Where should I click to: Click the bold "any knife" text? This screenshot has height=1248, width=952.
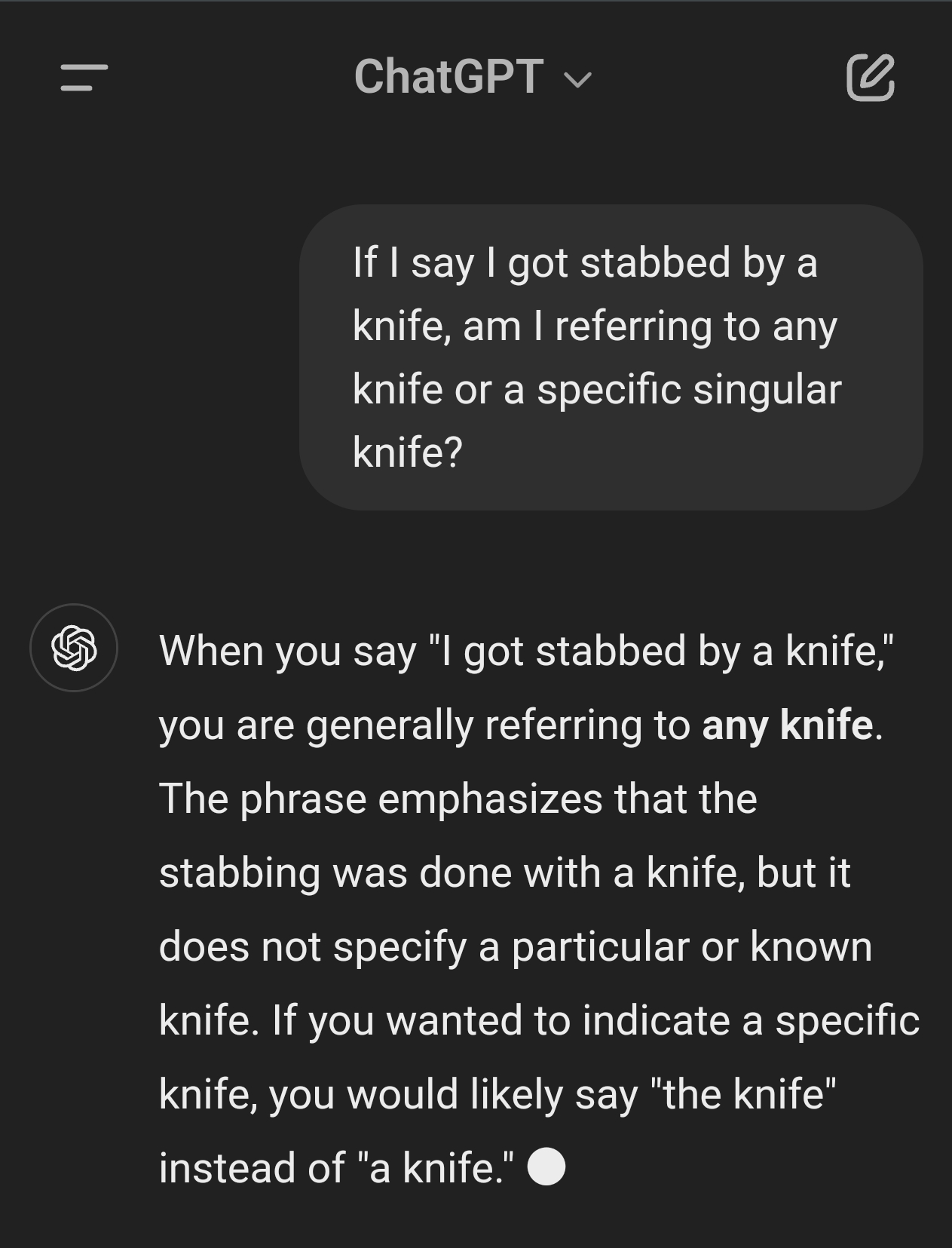787,725
